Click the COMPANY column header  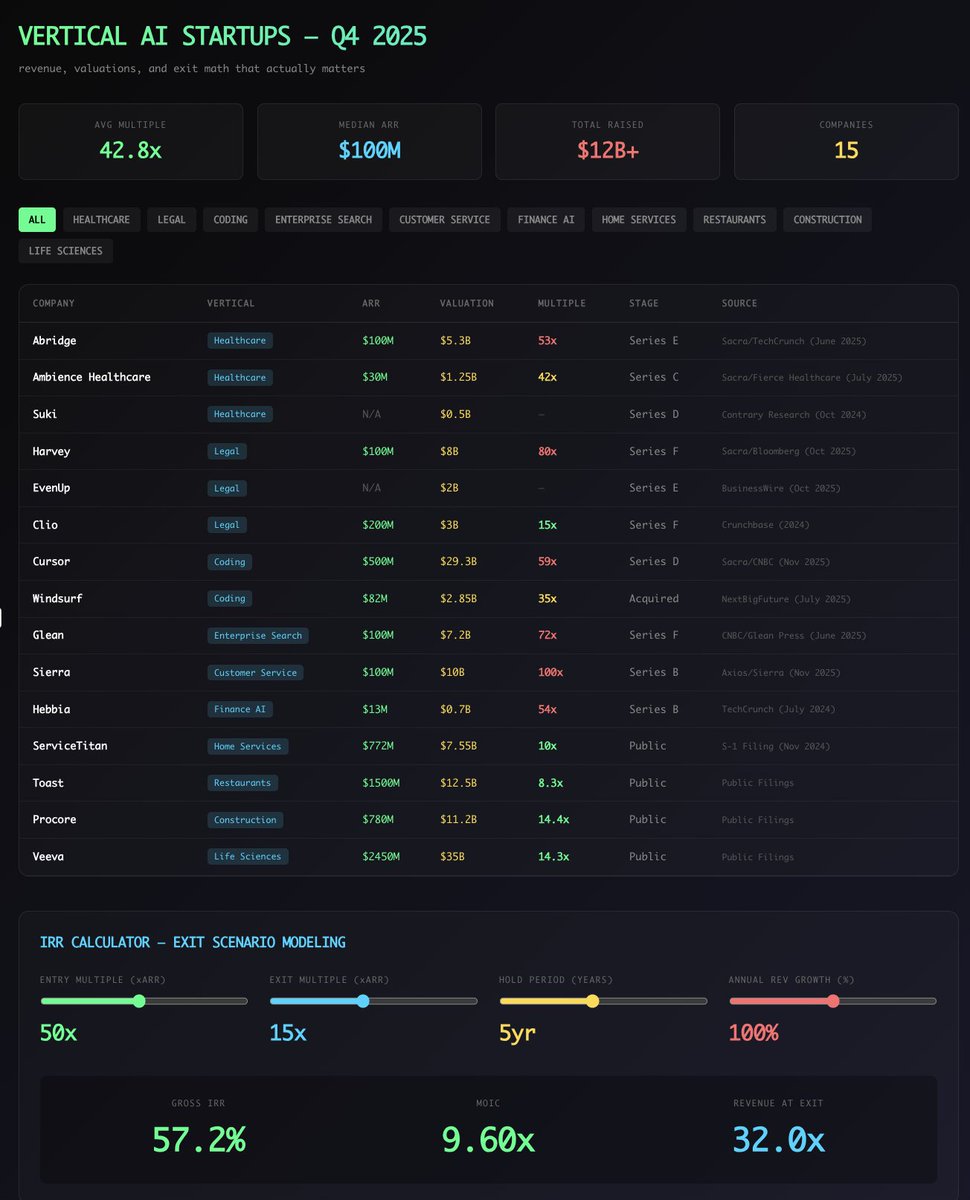(x=54, y=303)
